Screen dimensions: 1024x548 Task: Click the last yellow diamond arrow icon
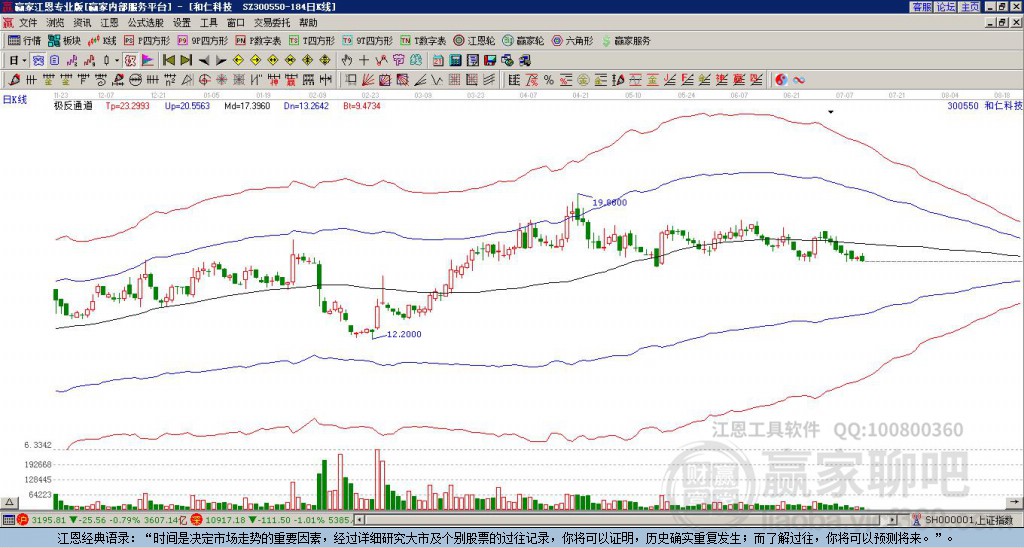(325, 61)
